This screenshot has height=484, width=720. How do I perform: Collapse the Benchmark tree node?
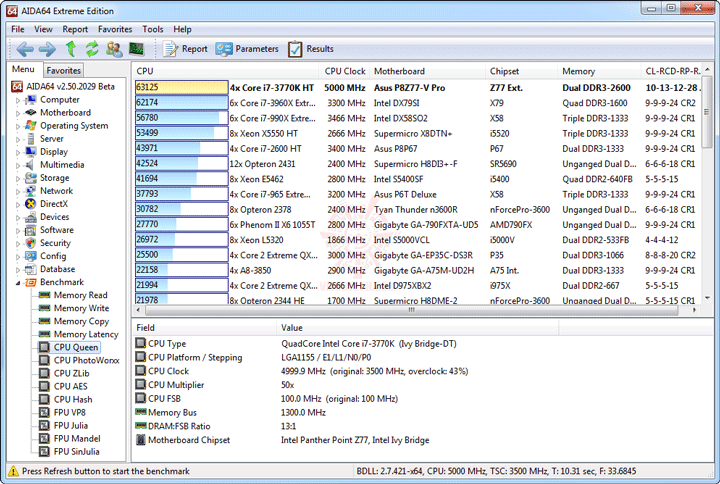coord(18,283)
